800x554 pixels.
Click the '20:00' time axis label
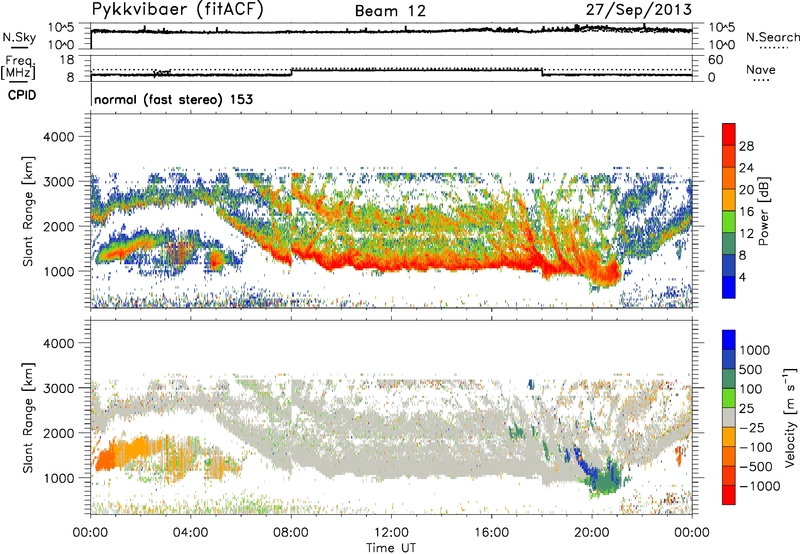click(592, 533)
